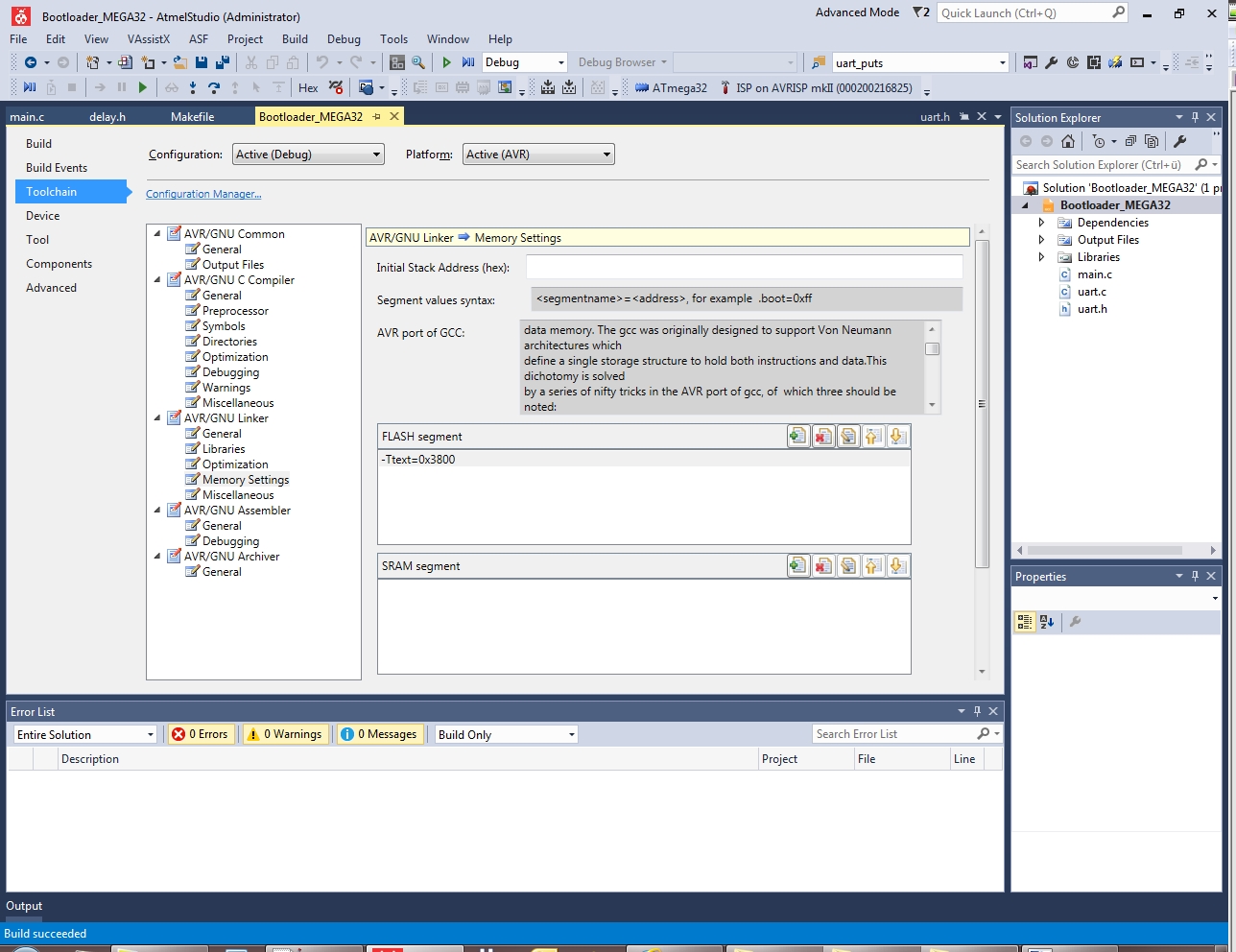Collapse the AVR/GNU Linker node
This screenshot has height=952, width=1236.
pos(157,418)
